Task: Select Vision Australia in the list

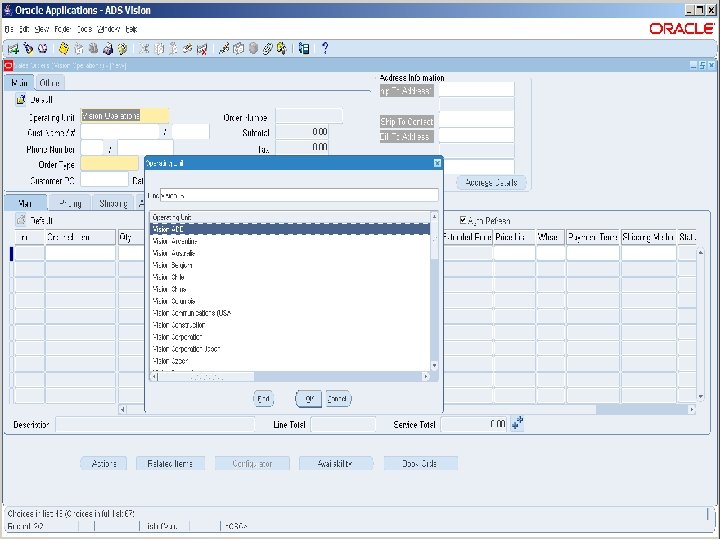Action: [290, 253]
